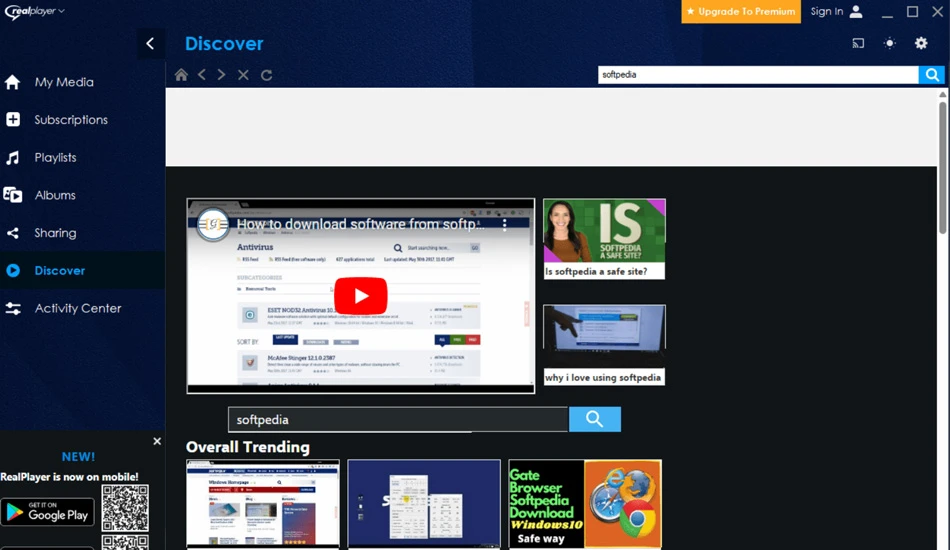Select the Subscriptions plus icon
950x550 pixels.
tap(13, 119)
